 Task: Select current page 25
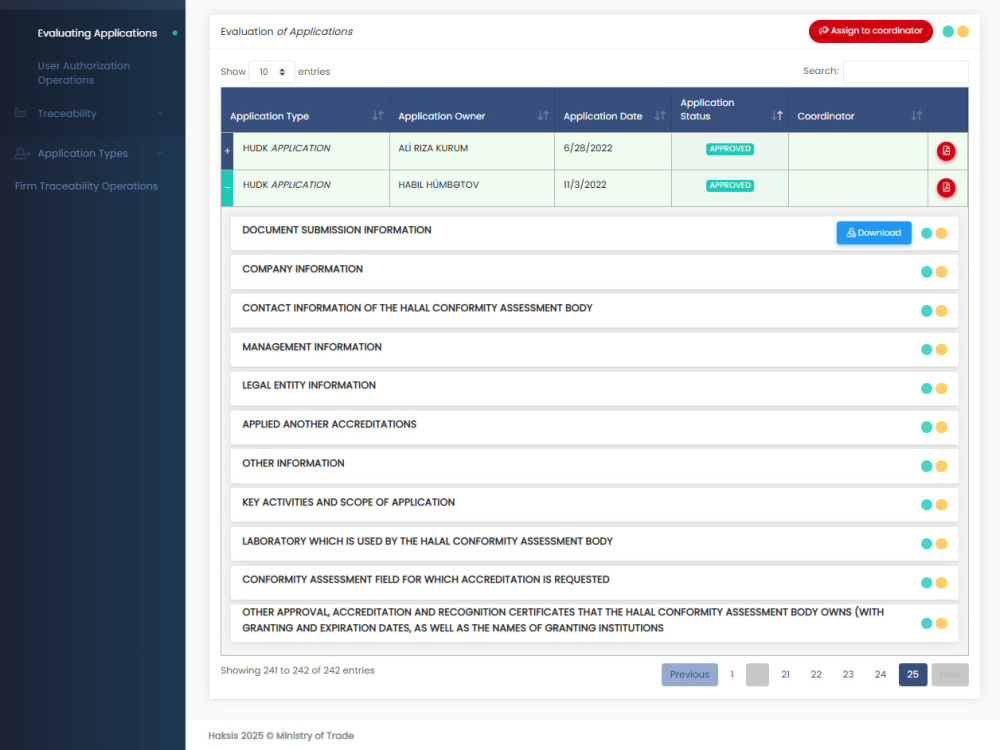point(913,675)
